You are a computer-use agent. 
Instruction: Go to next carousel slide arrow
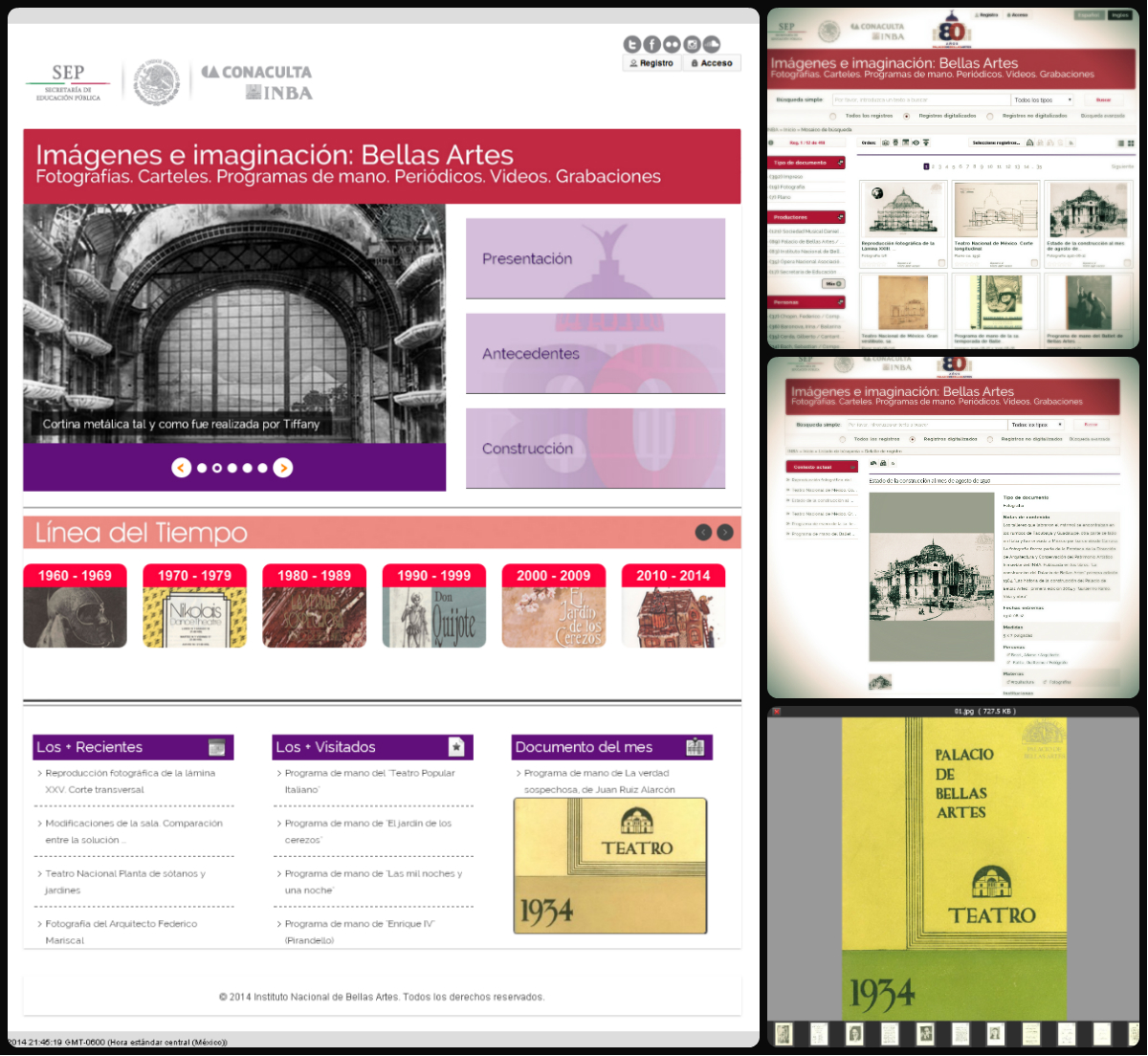tap(282, 468)
